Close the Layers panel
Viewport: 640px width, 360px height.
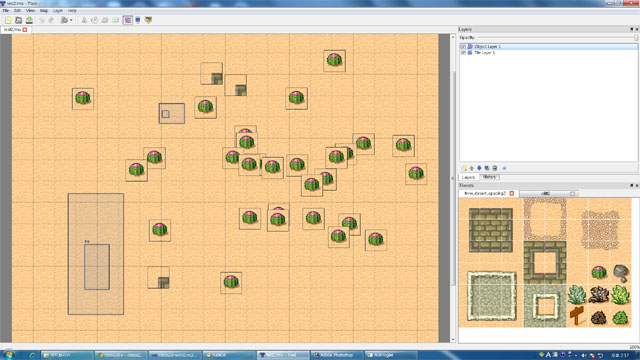(x=637, y=29)
